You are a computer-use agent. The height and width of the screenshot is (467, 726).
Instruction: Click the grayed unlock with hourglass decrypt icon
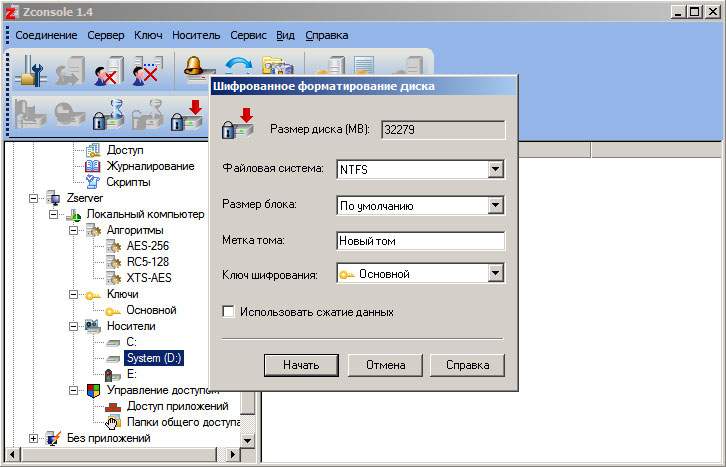148,113
